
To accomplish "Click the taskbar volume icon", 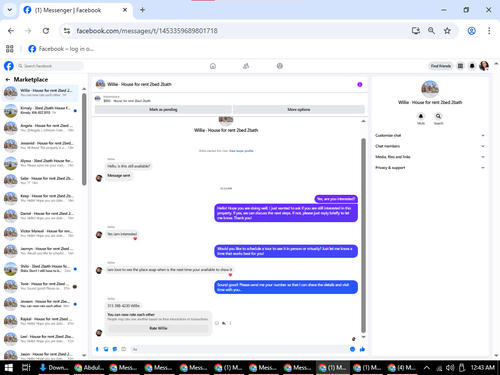I will [450, 368].
